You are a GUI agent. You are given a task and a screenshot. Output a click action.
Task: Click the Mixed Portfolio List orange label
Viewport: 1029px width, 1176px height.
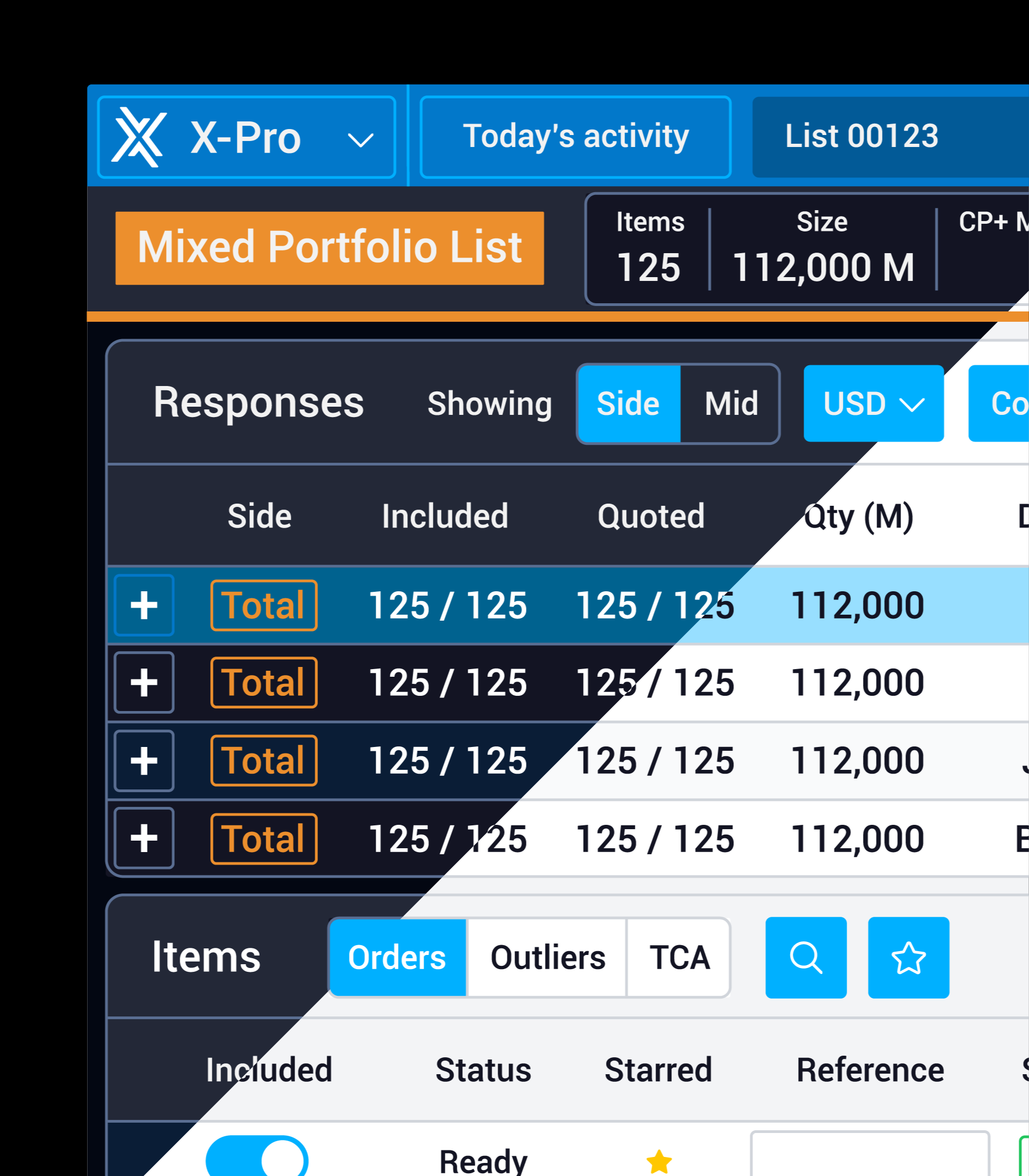point(329,248)
